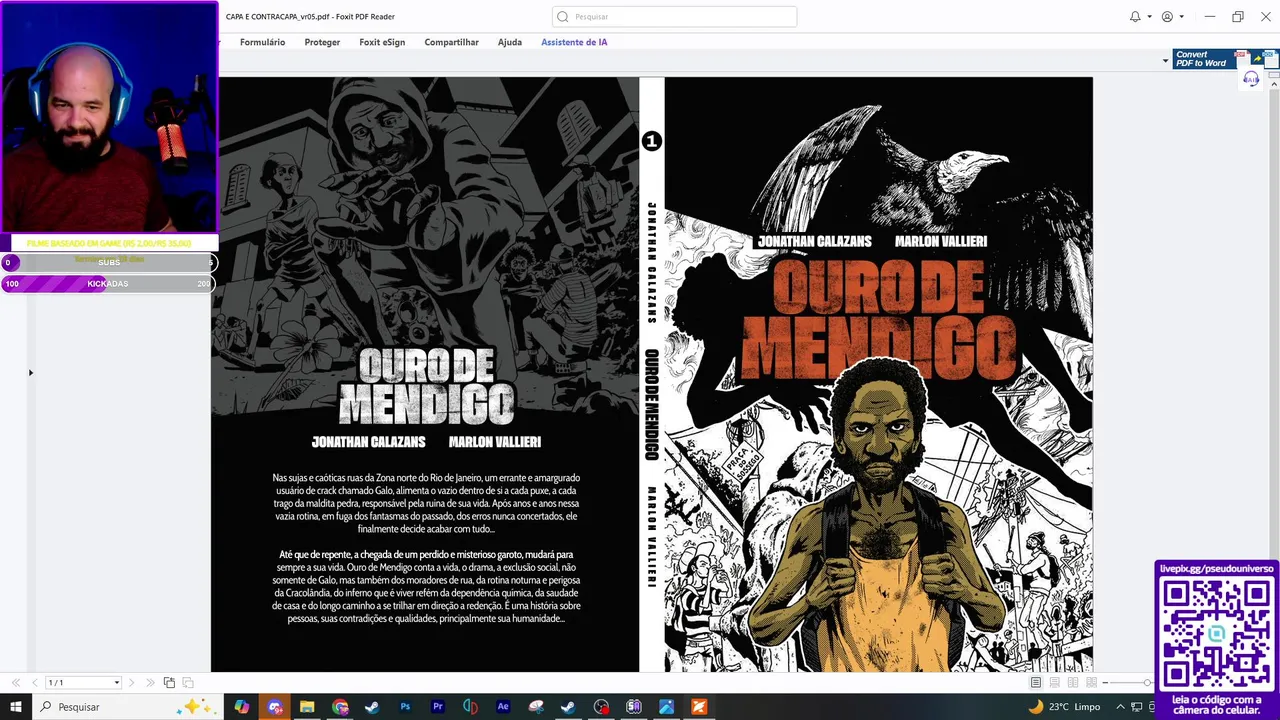
Task: Show hidden system tray icons
Action: click(x=1120, y=707)
